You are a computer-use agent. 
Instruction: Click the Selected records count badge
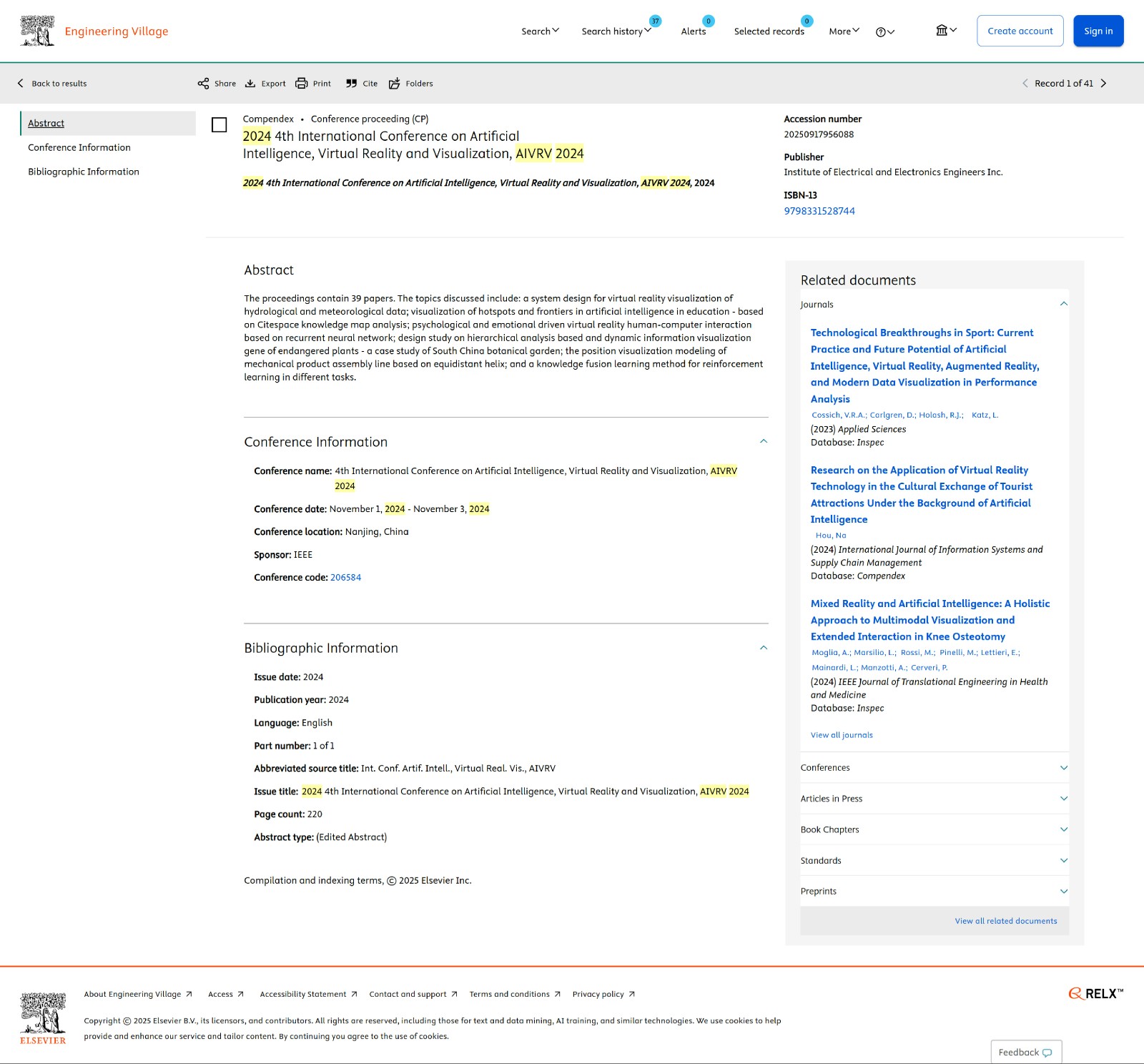click(x=807, y=21)
